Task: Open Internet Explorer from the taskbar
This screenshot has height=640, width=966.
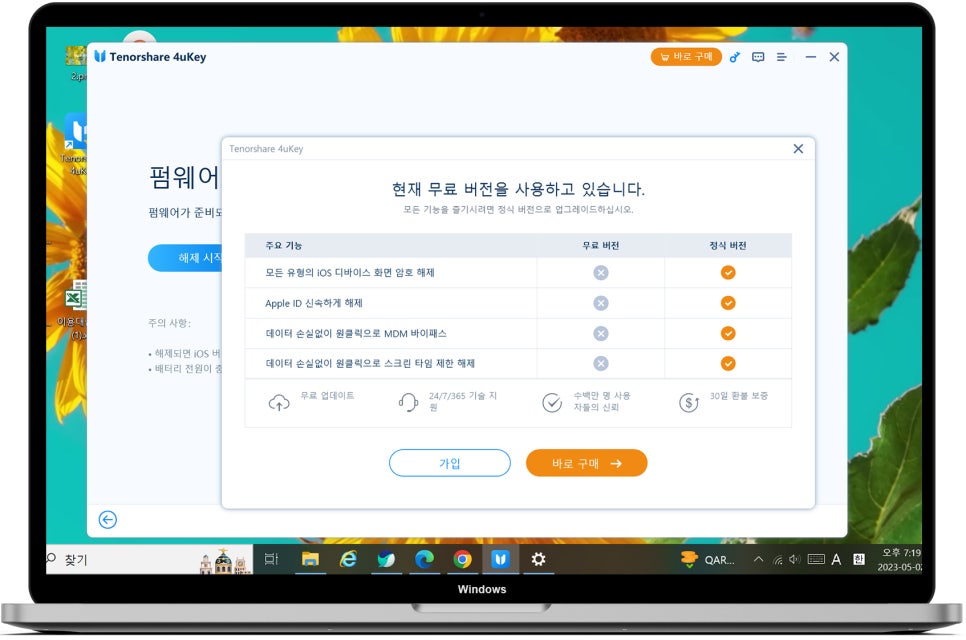Action: [x=349, y=559]
